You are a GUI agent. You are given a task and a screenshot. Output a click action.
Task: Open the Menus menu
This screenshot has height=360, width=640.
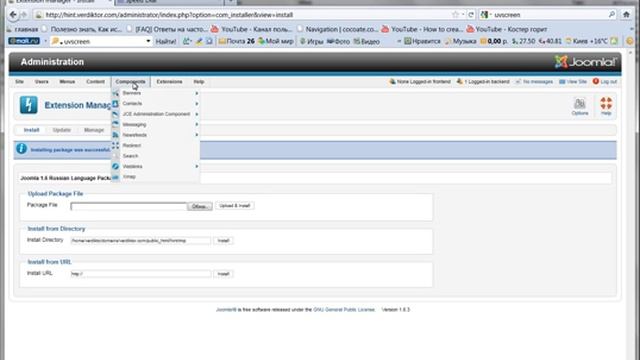click(67, 82)
